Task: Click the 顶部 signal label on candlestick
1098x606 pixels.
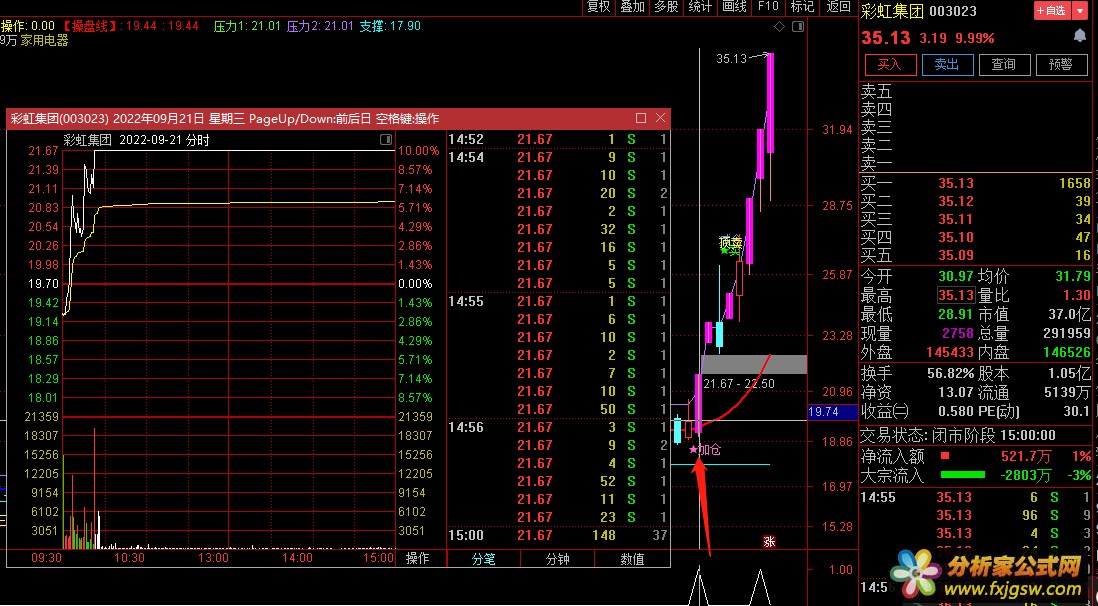Action: [x=730, y=243]
